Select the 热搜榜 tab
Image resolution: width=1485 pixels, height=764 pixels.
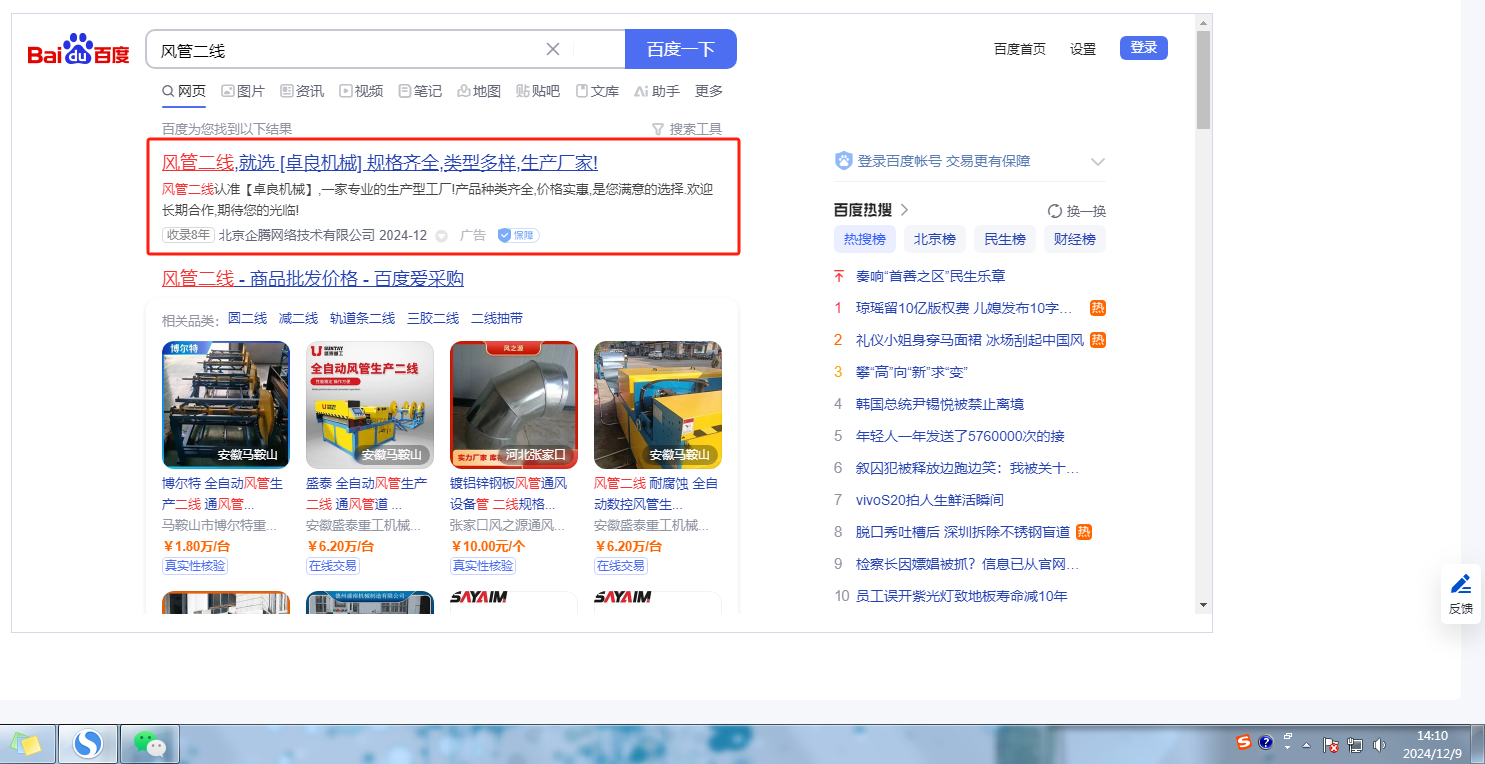click(864, 239)
